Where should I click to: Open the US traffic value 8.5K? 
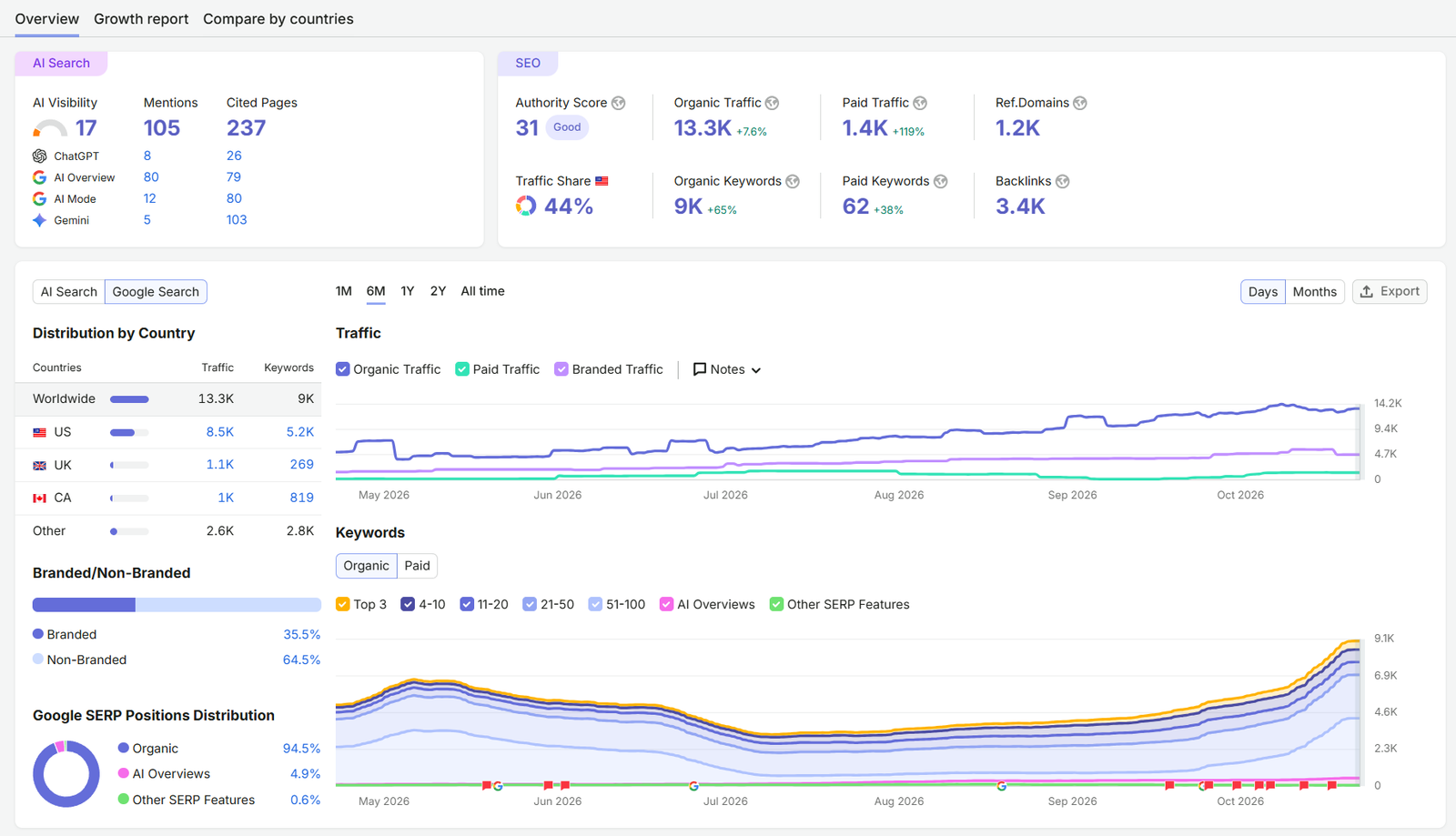(x=220, y=432)
